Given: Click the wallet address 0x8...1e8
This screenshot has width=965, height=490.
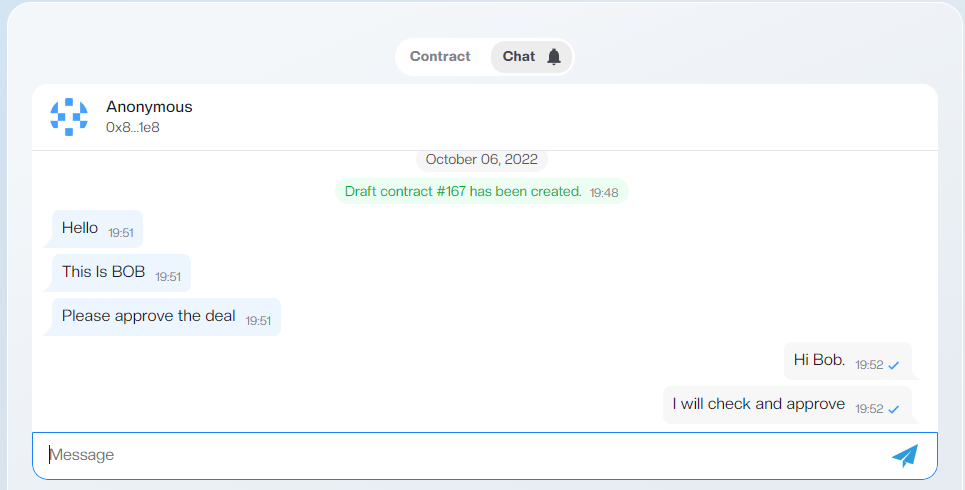Looking at the screenshot, I should [132, 127].
